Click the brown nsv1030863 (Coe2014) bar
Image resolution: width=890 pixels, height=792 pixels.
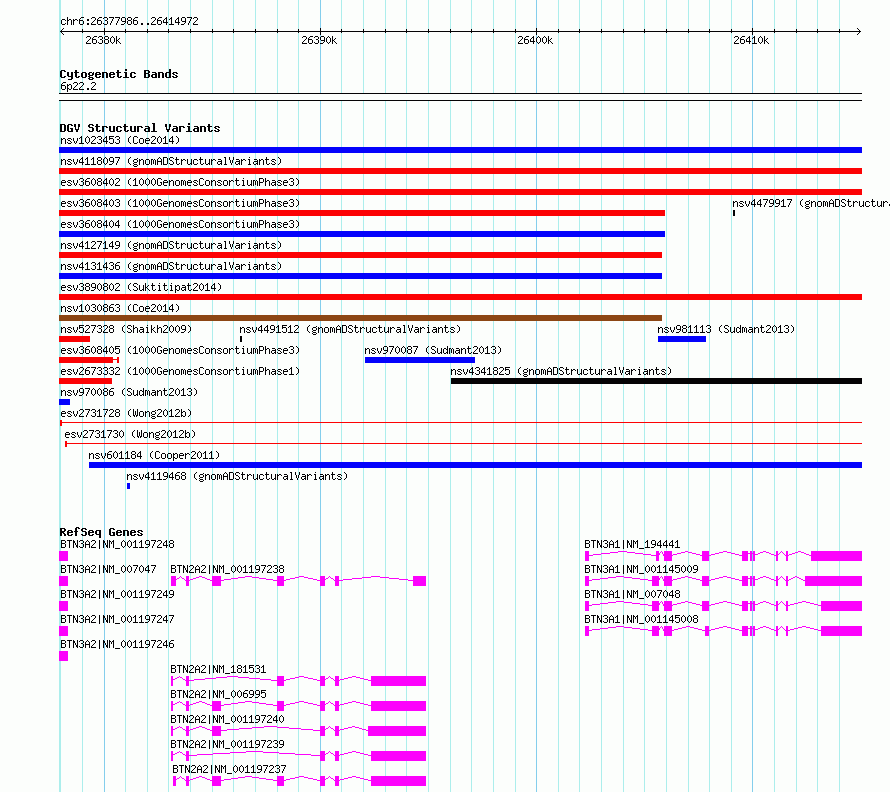coord(360,318)
